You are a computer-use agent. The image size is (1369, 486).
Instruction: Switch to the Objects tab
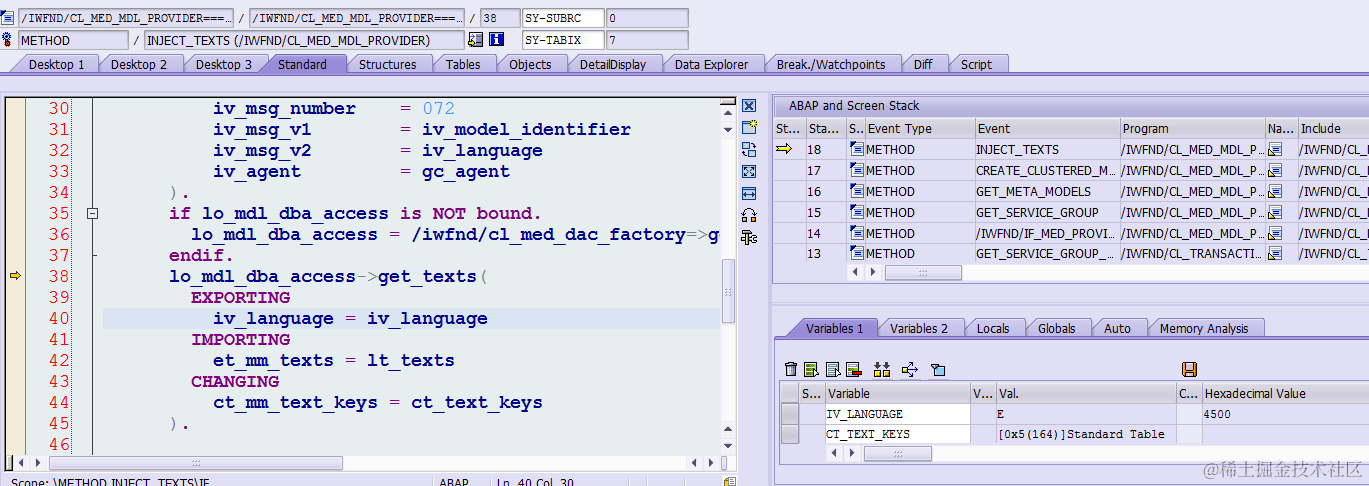pos(530,64)
